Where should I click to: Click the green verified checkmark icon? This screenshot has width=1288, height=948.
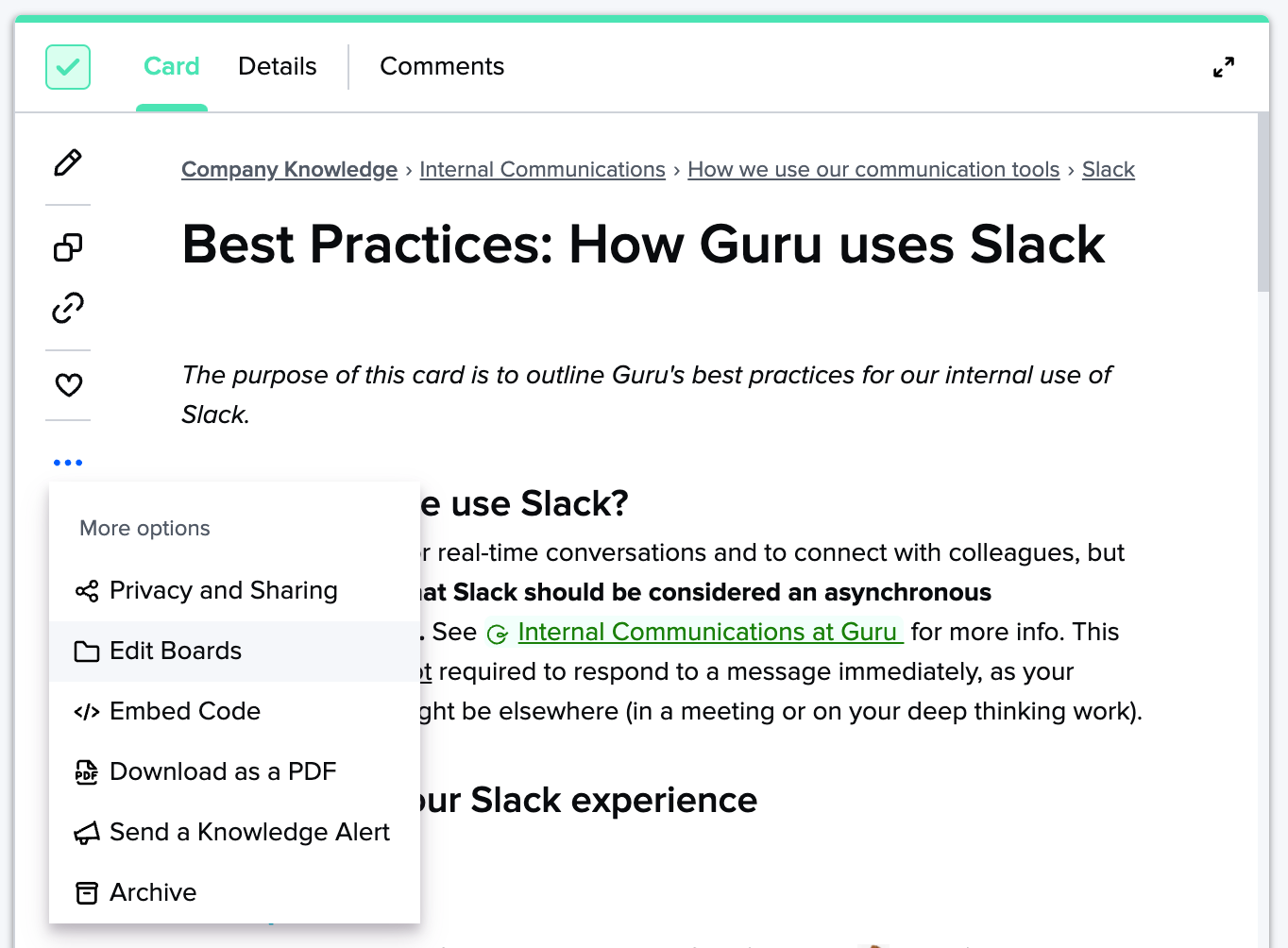[x=68, y=67]
